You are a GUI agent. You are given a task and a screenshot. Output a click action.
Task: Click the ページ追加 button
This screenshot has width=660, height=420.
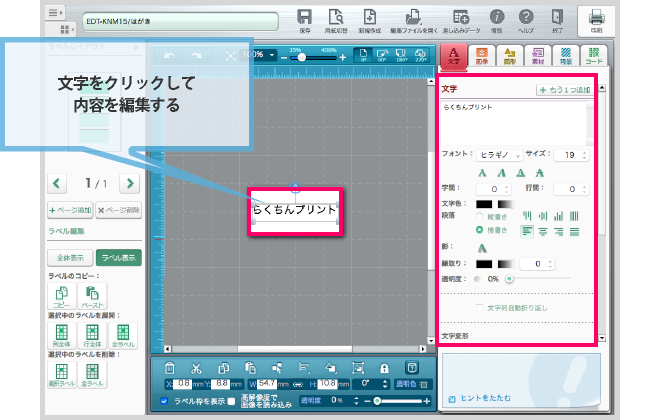[x=70, y=210]
